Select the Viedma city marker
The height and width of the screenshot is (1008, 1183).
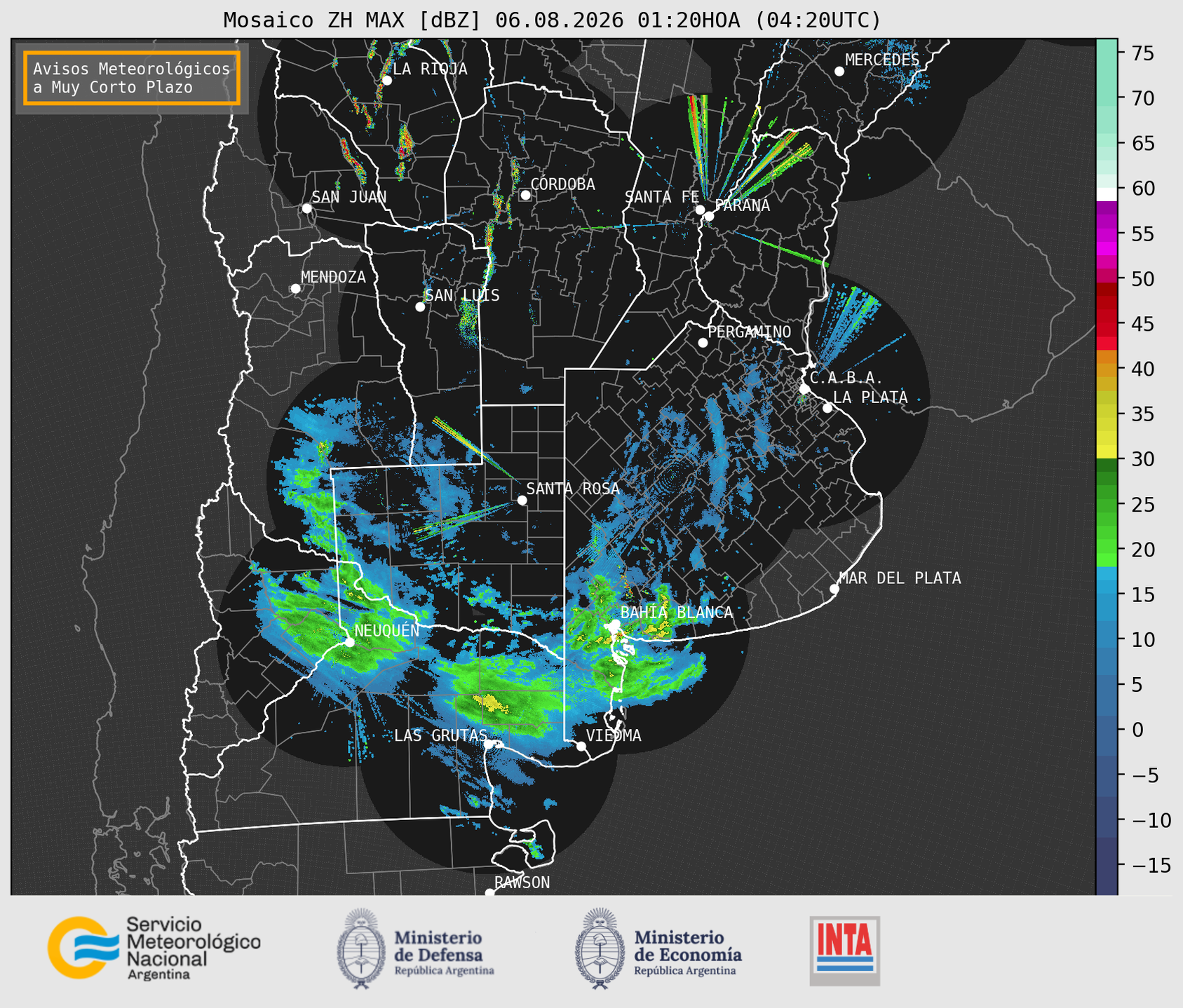tap(581, 746)
